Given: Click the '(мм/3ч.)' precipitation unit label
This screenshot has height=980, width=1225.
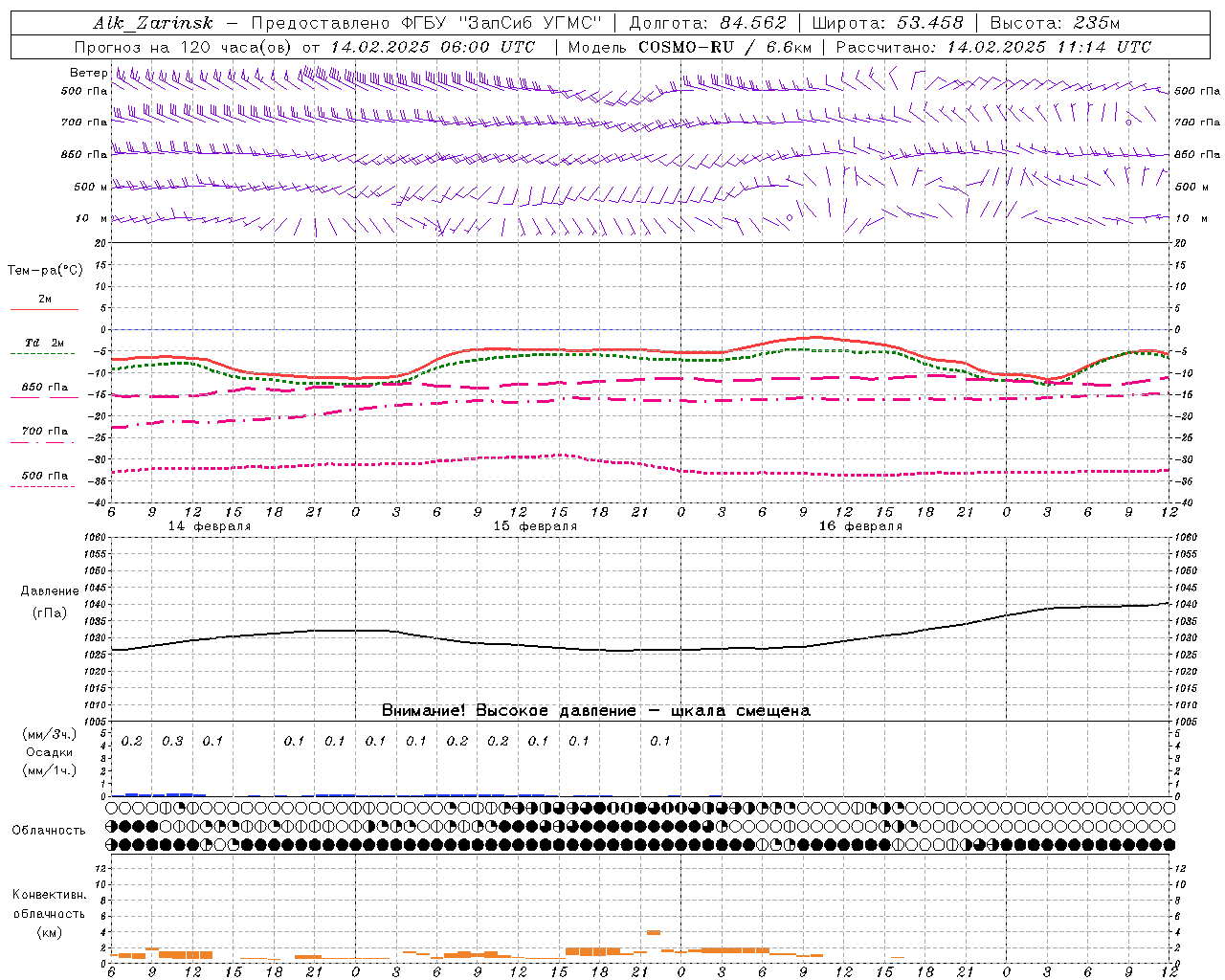Looking at the screenshot, I should pos(49,735).
